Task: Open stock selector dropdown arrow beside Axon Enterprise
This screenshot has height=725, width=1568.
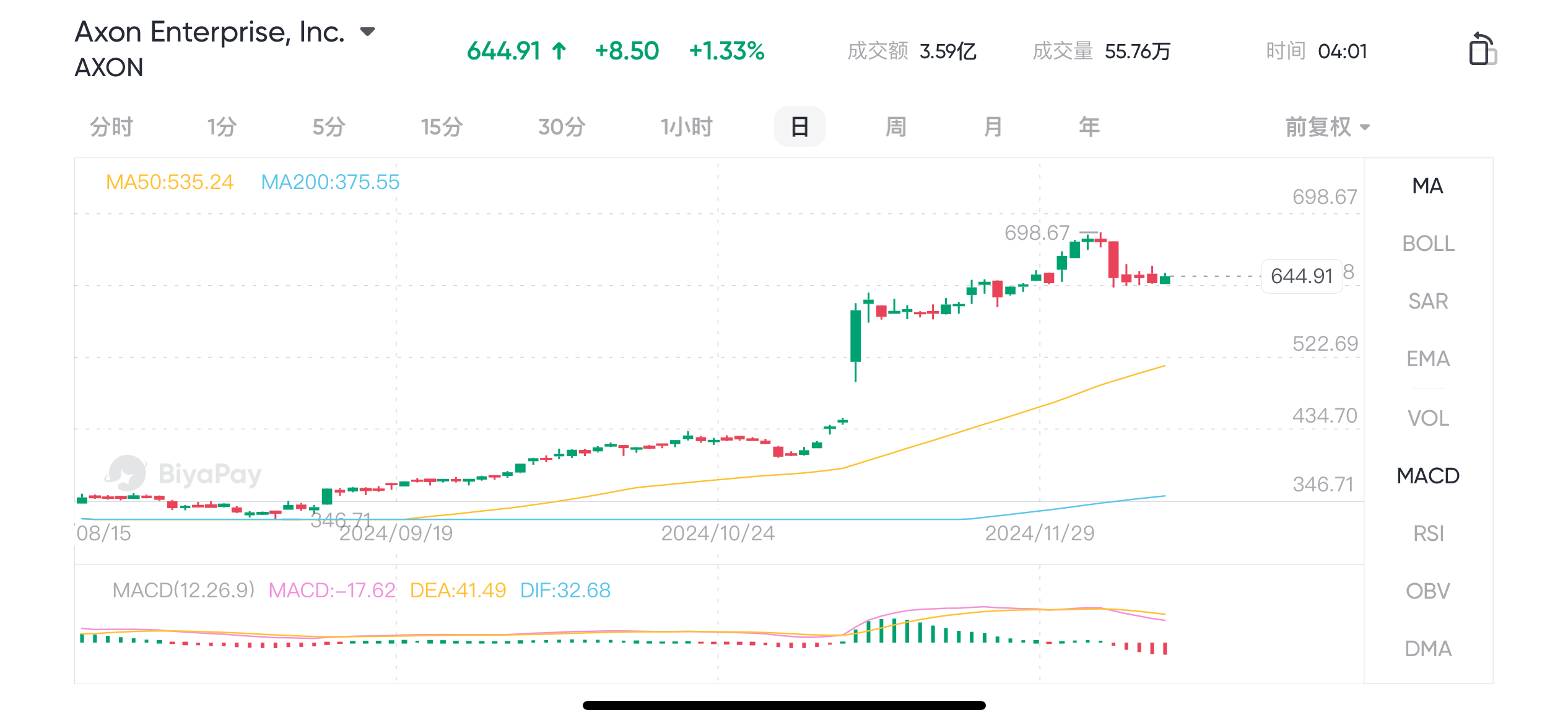Action: (x=368, y=32)
